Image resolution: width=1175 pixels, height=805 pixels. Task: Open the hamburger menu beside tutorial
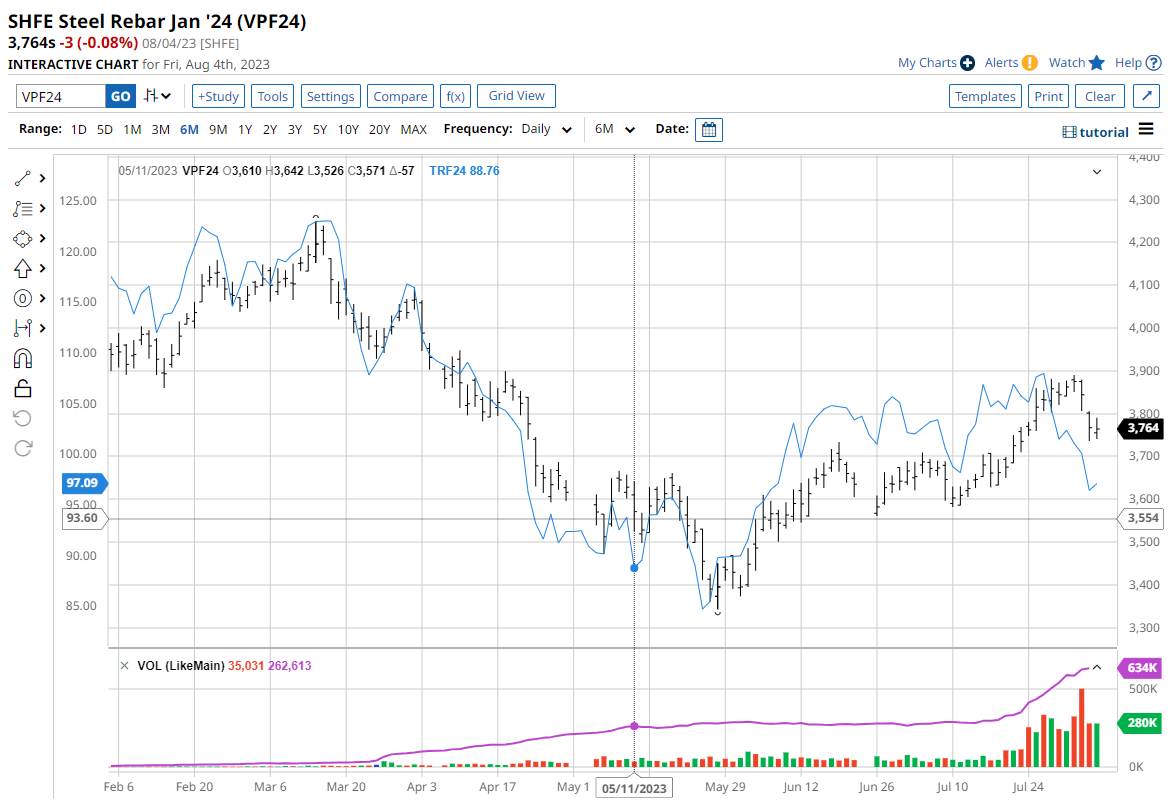pos(1147,131)
